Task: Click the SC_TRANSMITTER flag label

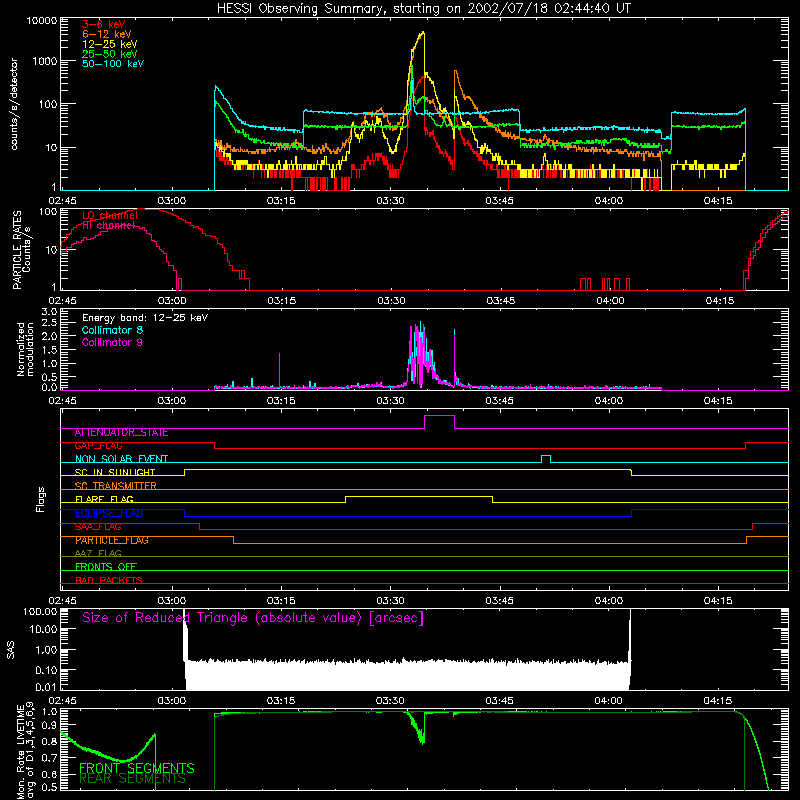Action: pyautogui.click(x=115, y=486)
